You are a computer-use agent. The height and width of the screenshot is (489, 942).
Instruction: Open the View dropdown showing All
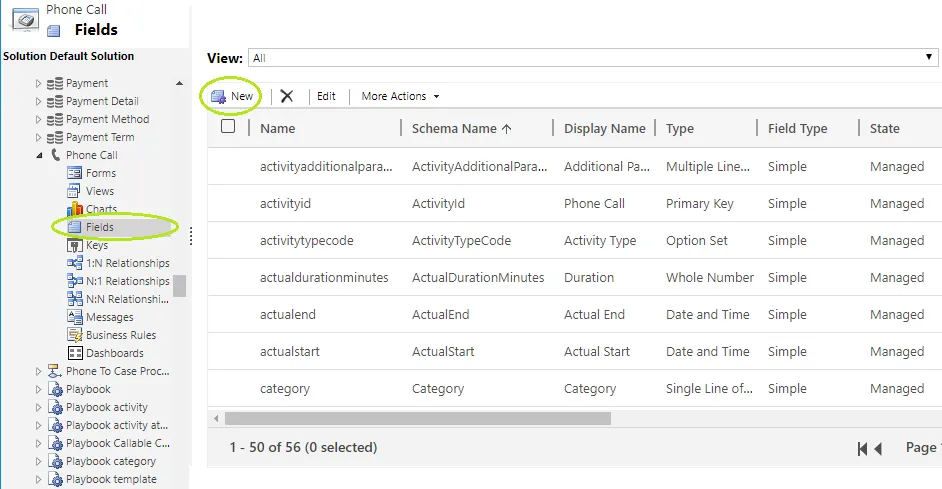click(x=593, y=58)
